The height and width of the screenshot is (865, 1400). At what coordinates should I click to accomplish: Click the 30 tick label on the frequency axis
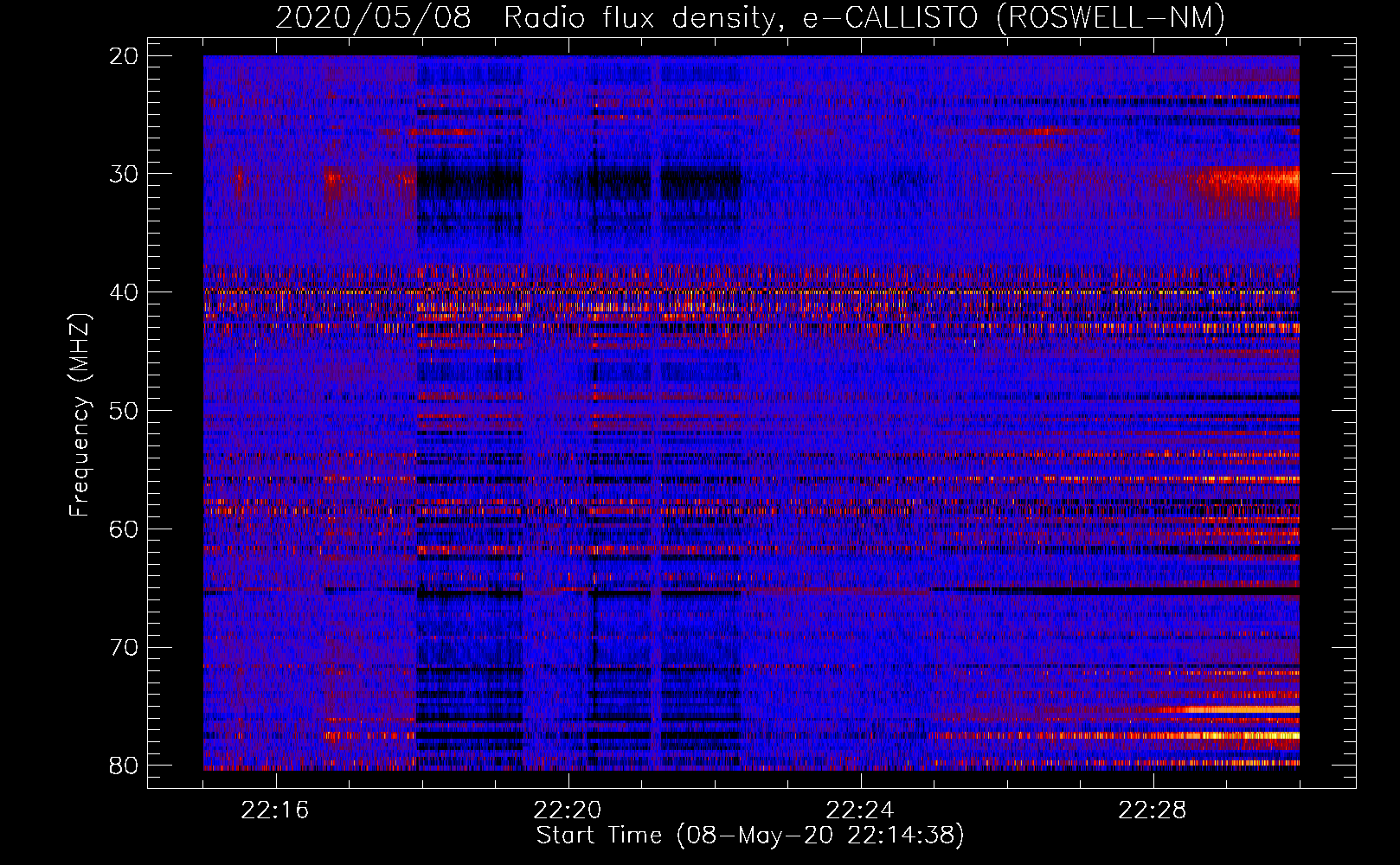tap(124, 175)
